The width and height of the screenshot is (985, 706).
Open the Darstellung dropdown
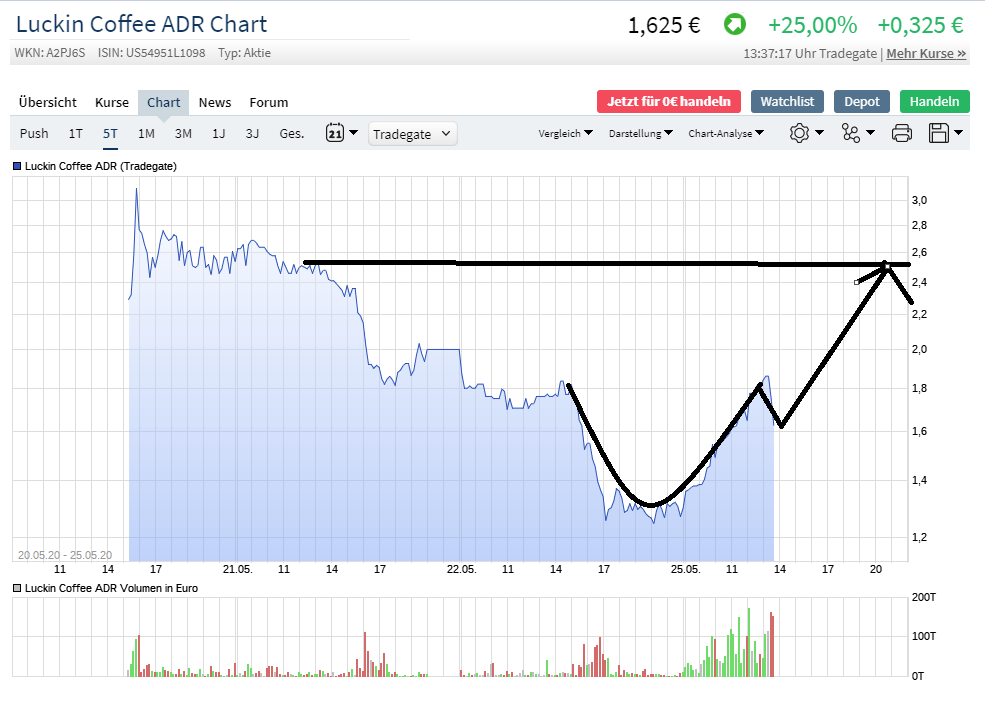(641, 133)
